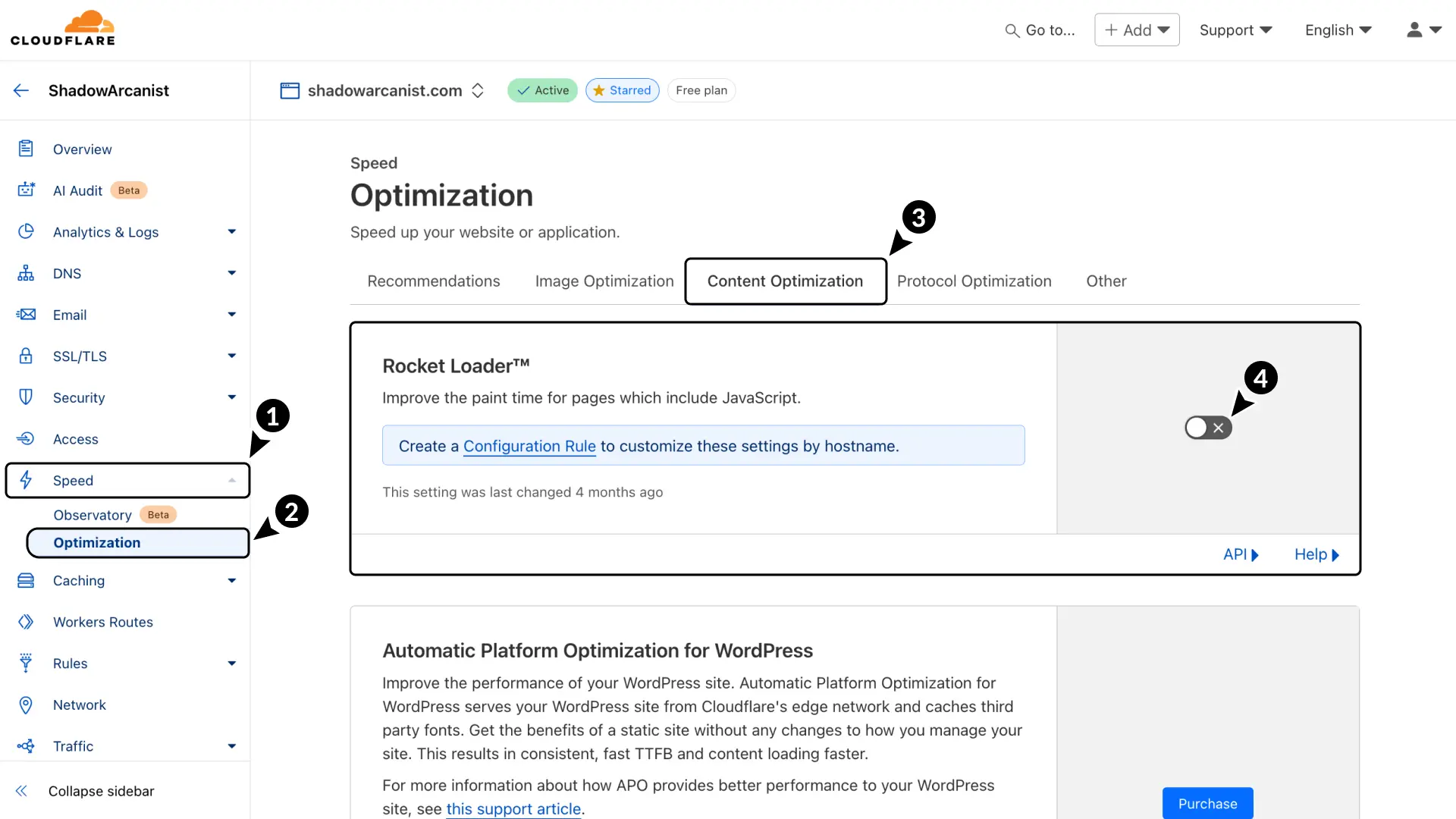Screen dimensions: 1456x819
Task: Switch to the Protocol Optimization tab
Action: coord(974,281)
